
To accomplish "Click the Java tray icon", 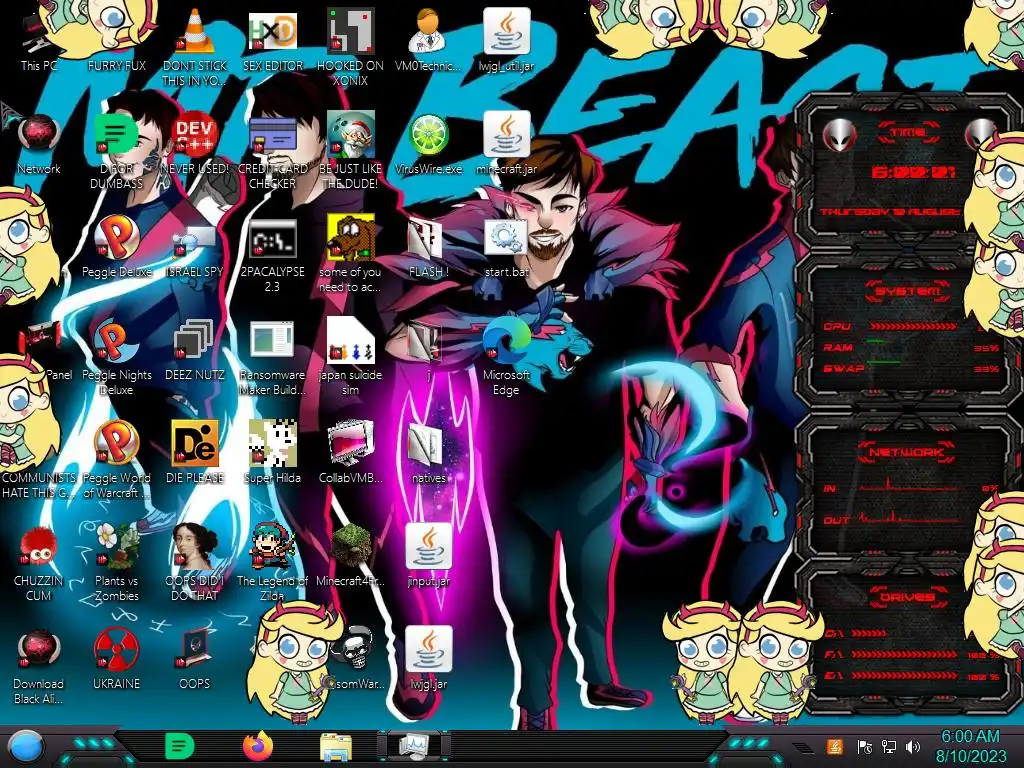I will pyautogui.click(x=835, y=746).
